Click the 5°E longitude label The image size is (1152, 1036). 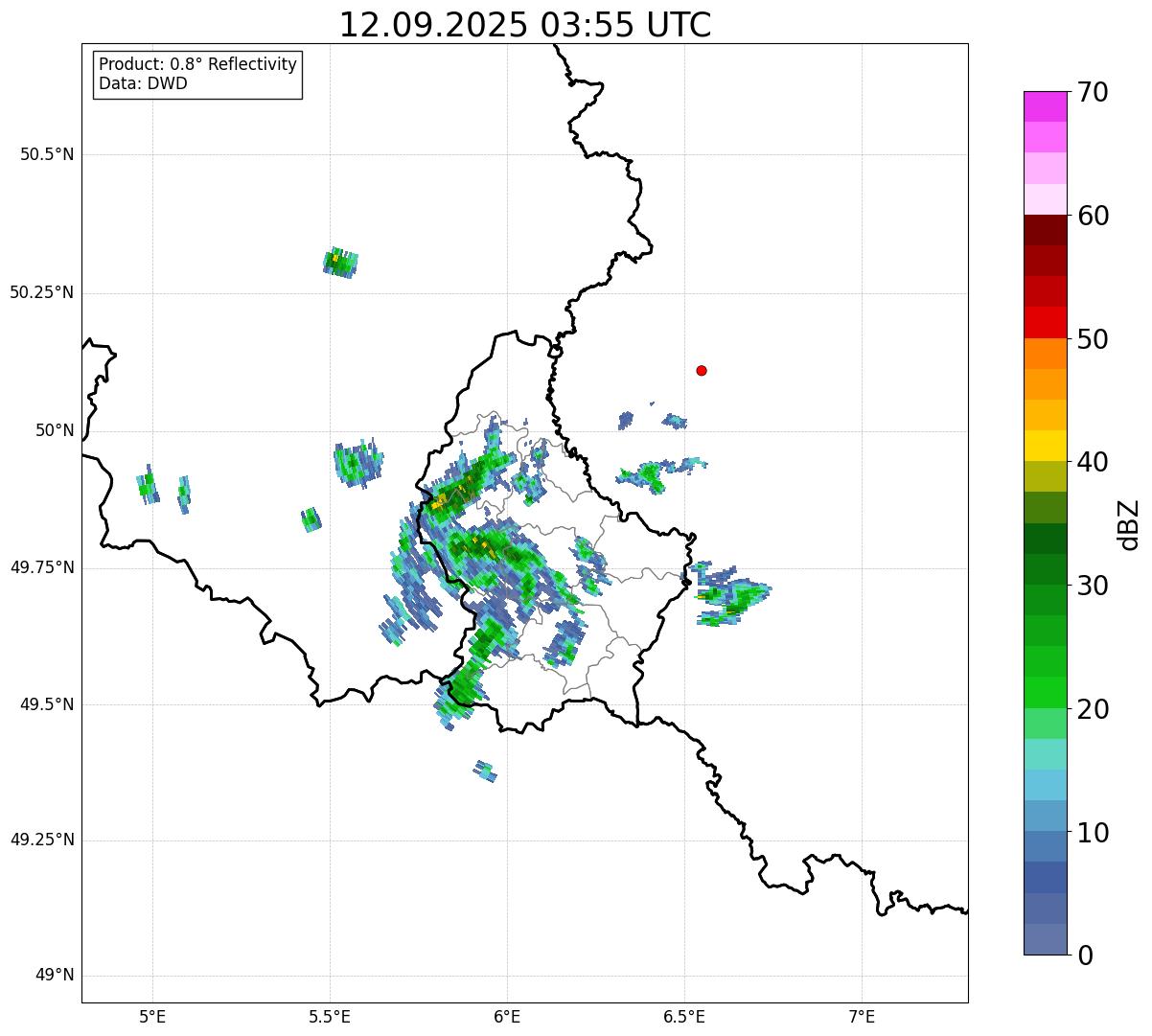click(152, 1016)
